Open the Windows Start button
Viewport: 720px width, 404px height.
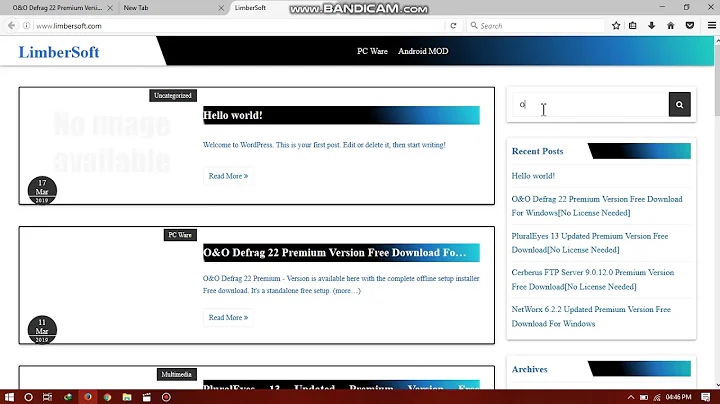pos(9,397)
